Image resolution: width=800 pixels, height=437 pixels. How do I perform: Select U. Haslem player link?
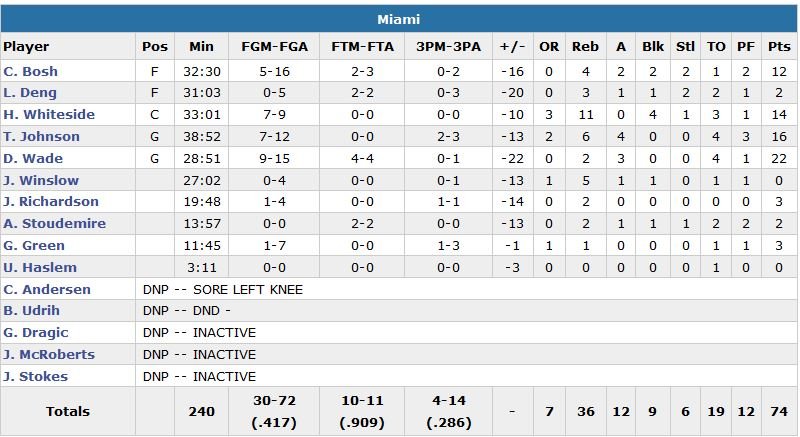[36, 267]
